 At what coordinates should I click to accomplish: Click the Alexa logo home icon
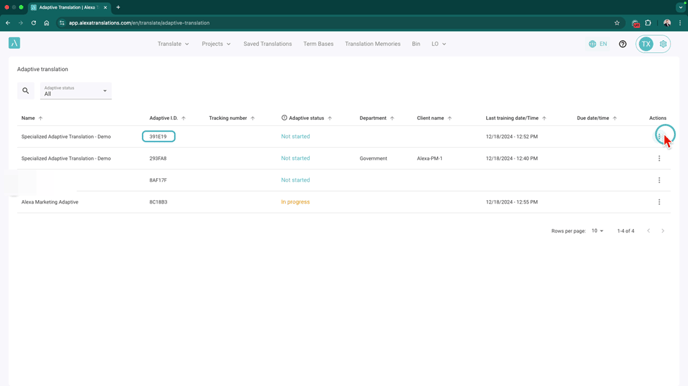point(14,43)
